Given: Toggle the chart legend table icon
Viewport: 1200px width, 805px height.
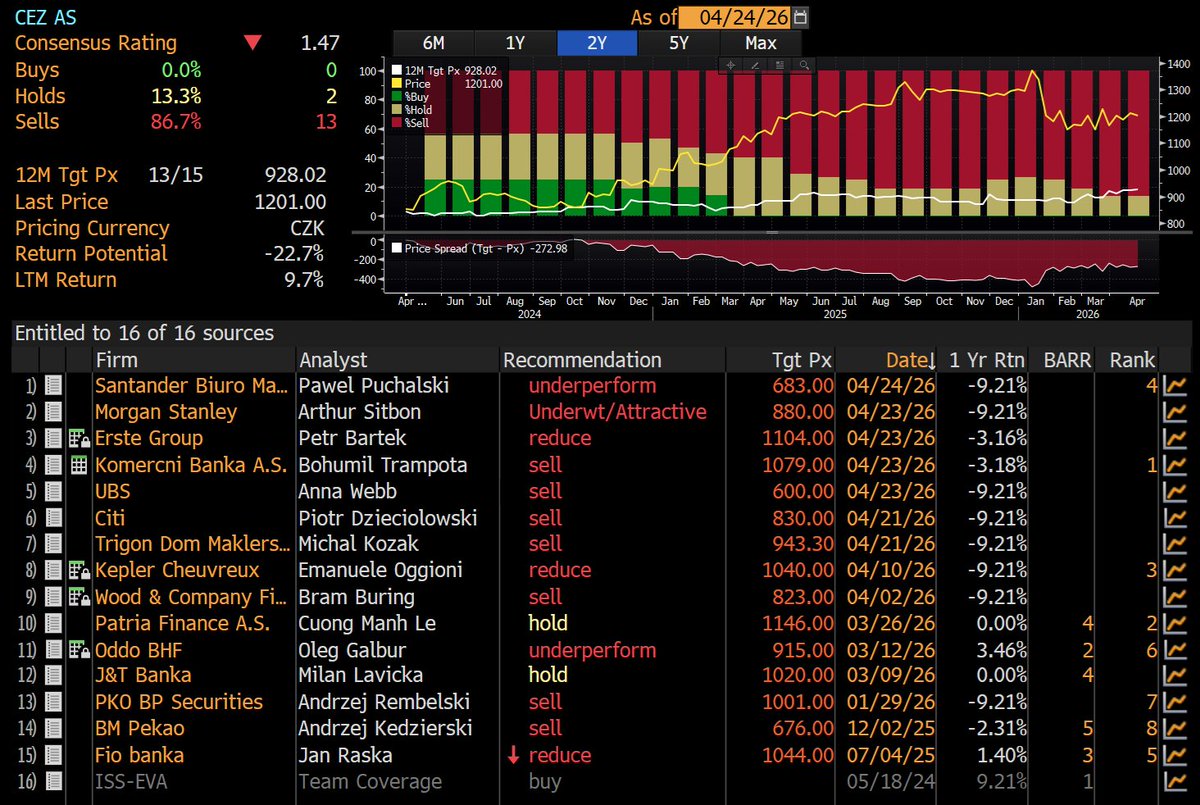Looking at the screenshot, I should [x=779, y=65].
